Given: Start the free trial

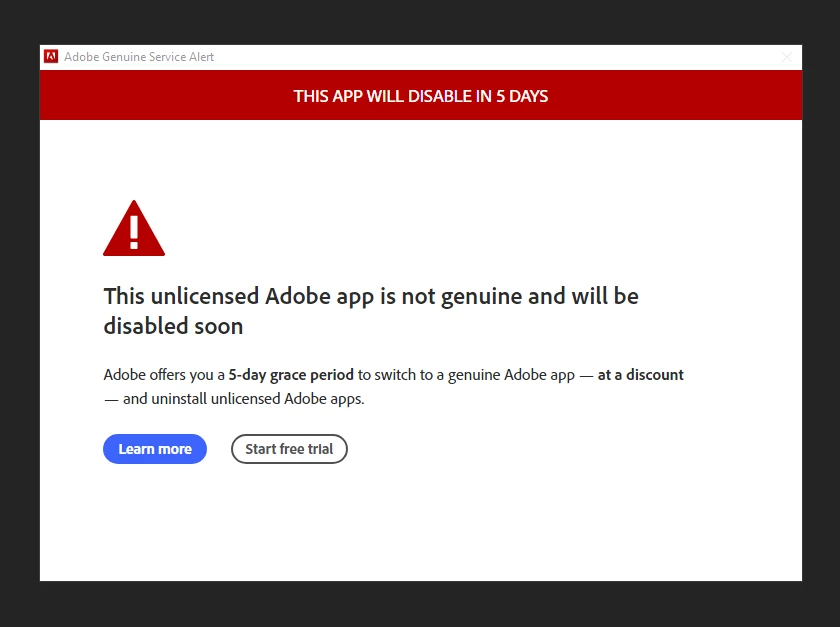Looking at the screenshot, I should pos(289,449).
